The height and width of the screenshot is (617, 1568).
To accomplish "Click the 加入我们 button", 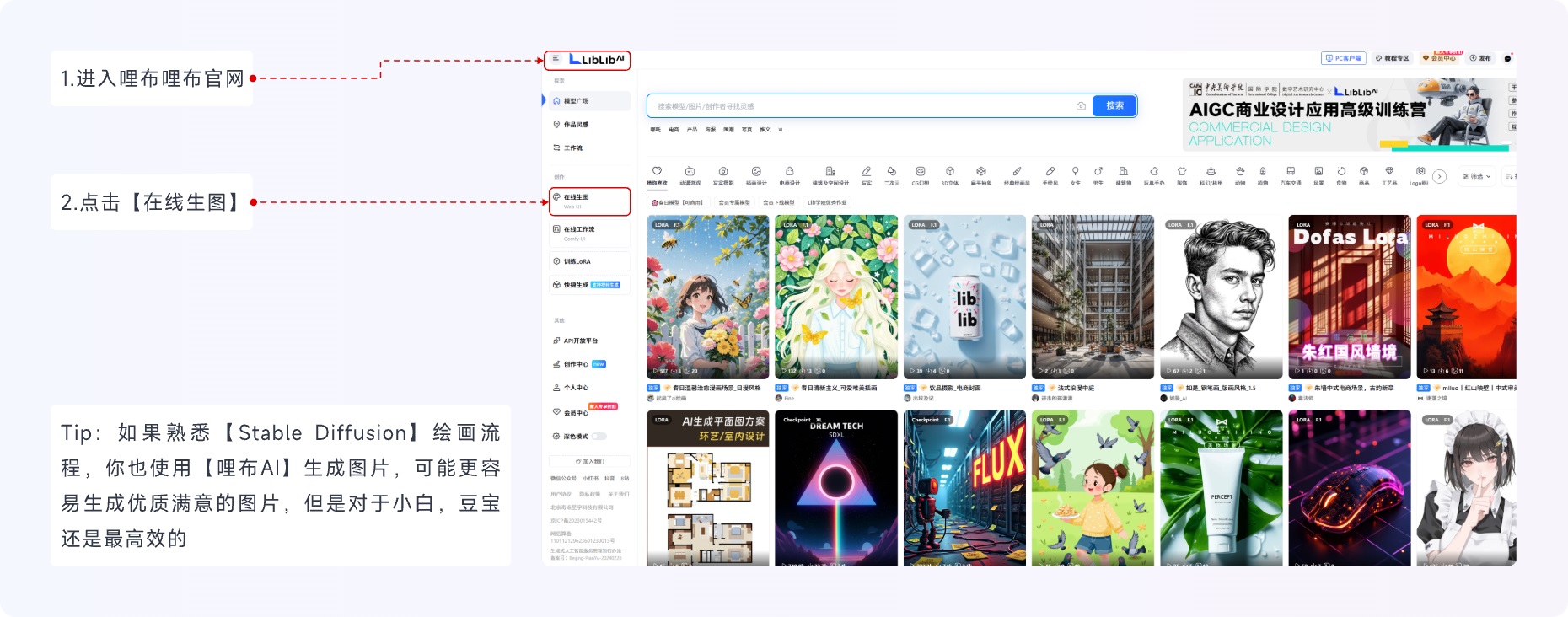I will 589,462.
